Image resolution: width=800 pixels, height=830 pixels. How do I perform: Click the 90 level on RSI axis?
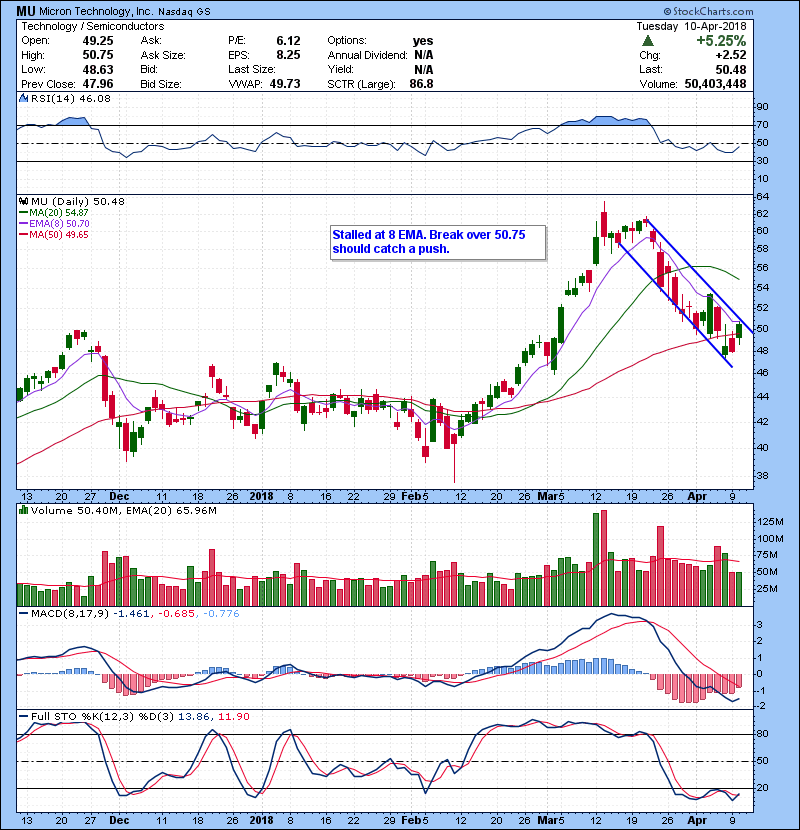(763, 106)
